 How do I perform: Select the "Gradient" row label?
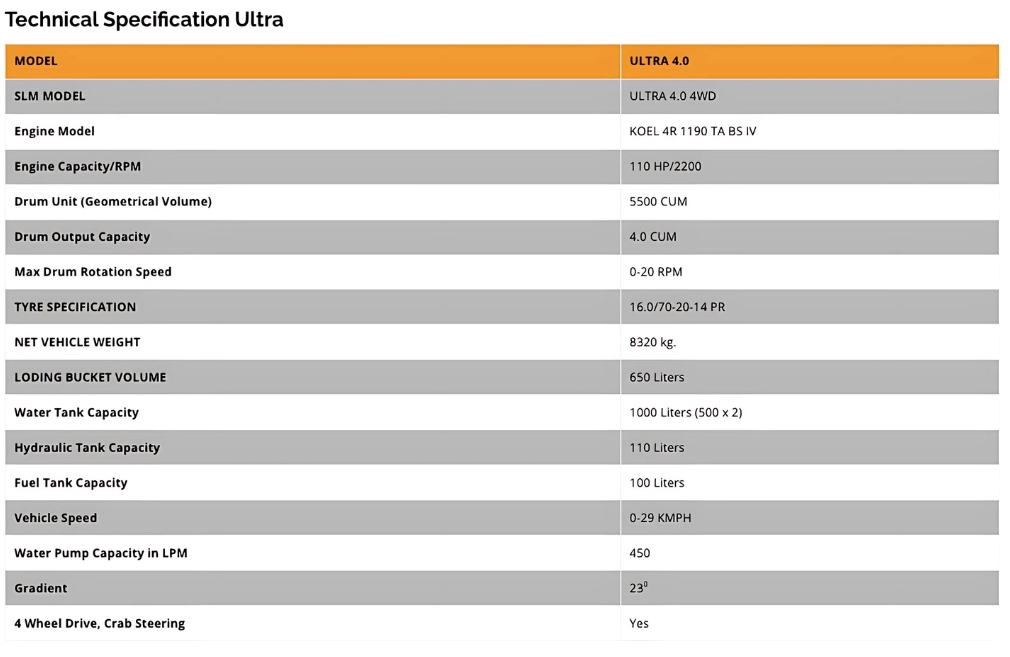(x=41, y=588)
